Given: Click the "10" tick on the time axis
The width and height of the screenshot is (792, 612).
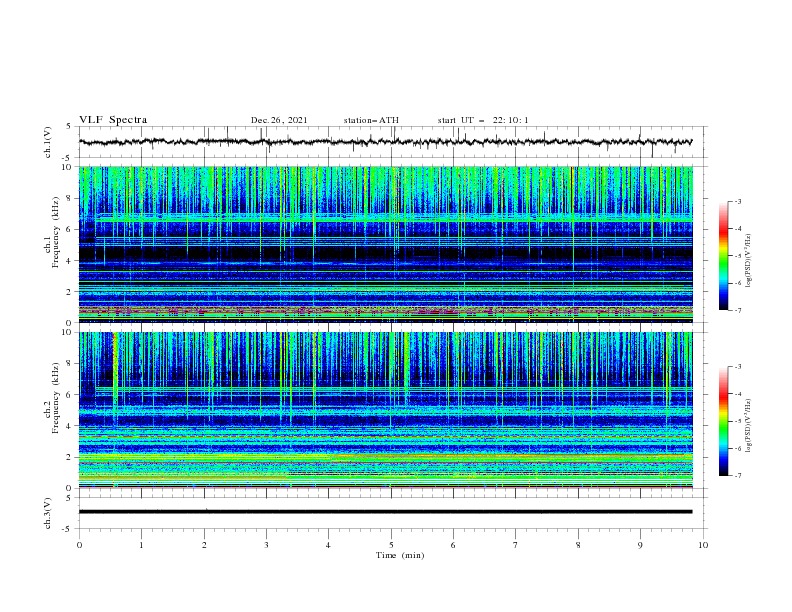Looking at the screenshot, I should coord(703,545).
